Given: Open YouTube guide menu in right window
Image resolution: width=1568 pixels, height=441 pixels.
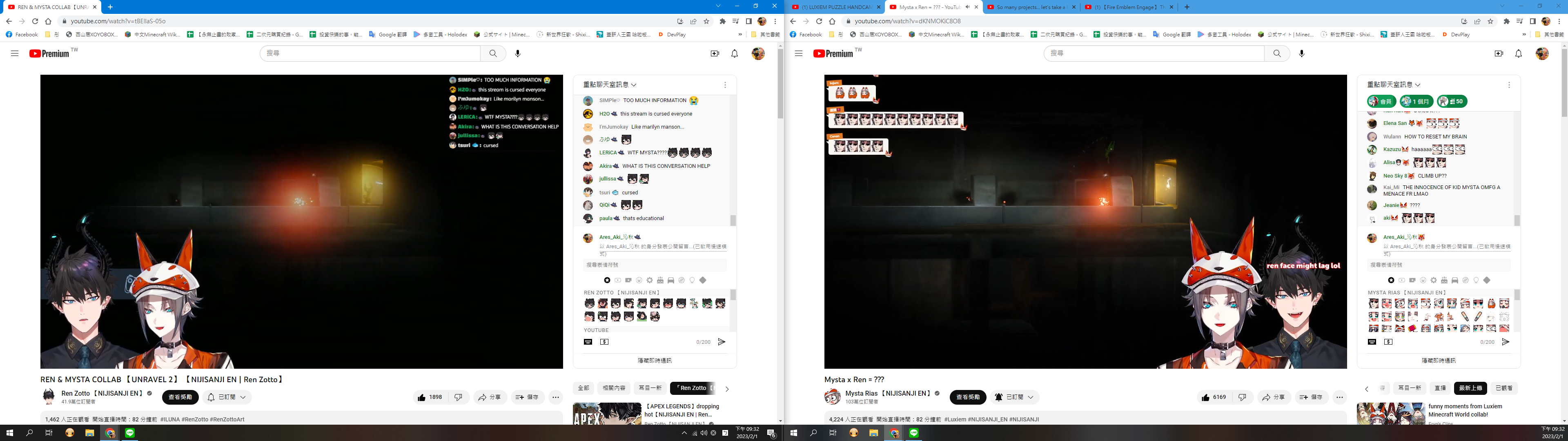Looking at the screenshot, I should click(799, 53).
